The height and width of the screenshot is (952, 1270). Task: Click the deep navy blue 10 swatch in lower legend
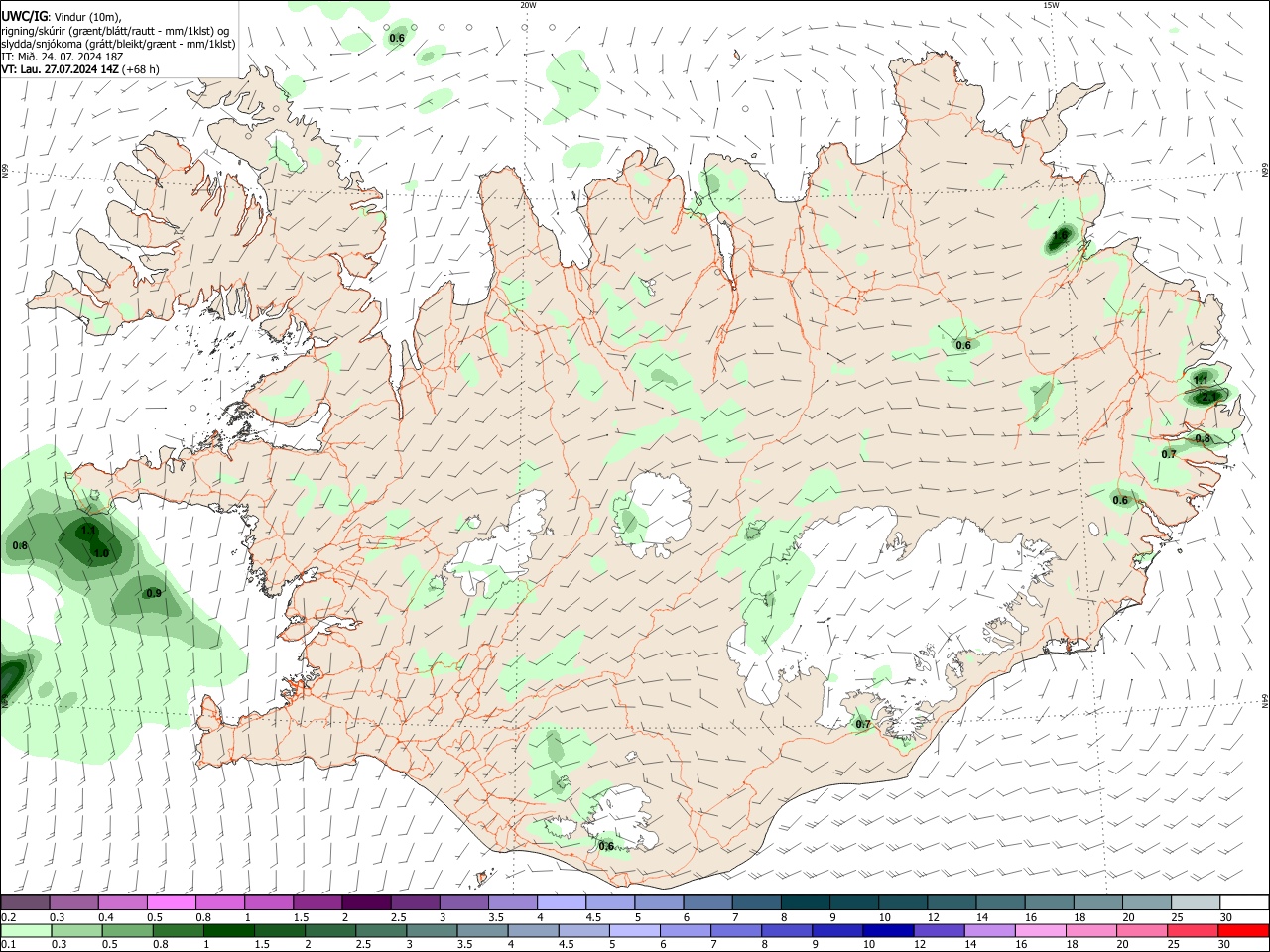[888, 930]
